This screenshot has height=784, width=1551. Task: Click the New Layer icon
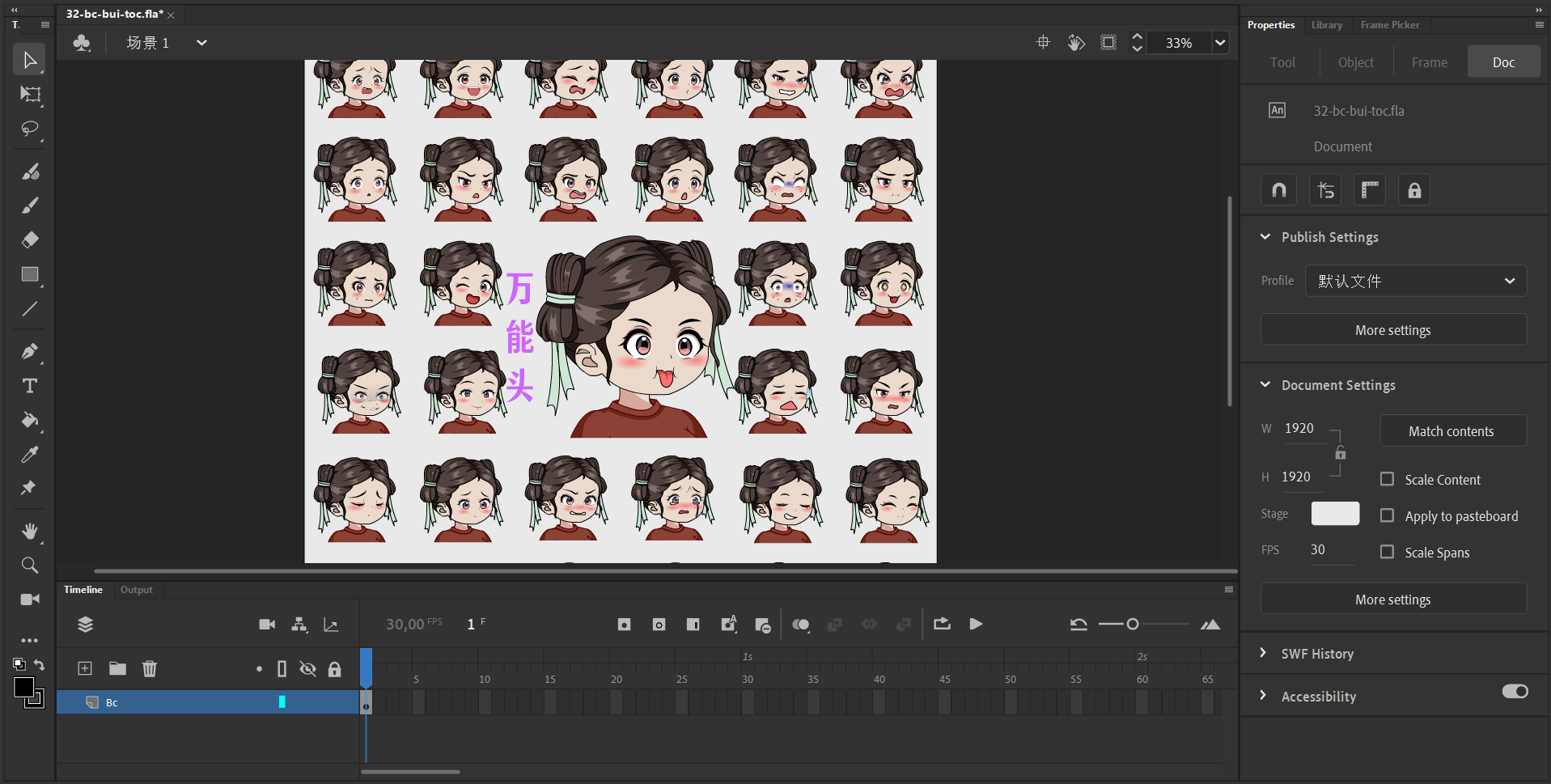tap(85, 668)
